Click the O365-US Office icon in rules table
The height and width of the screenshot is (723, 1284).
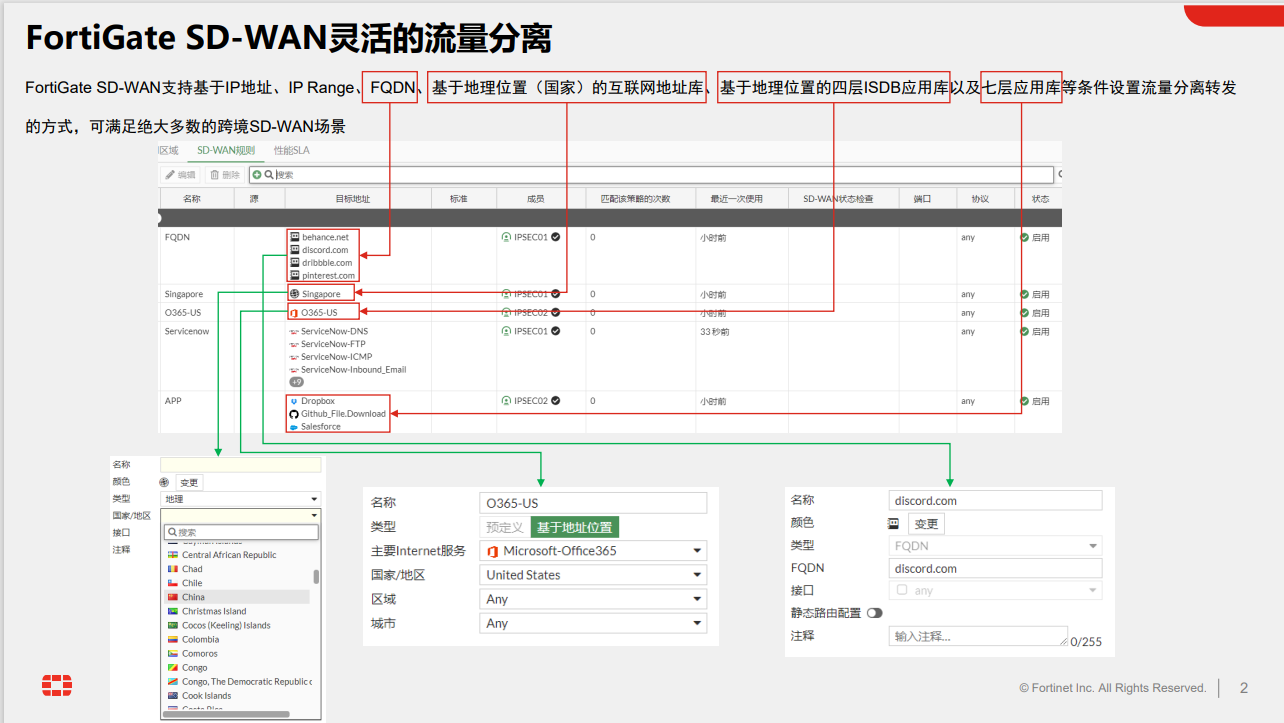tap(294, 313)
